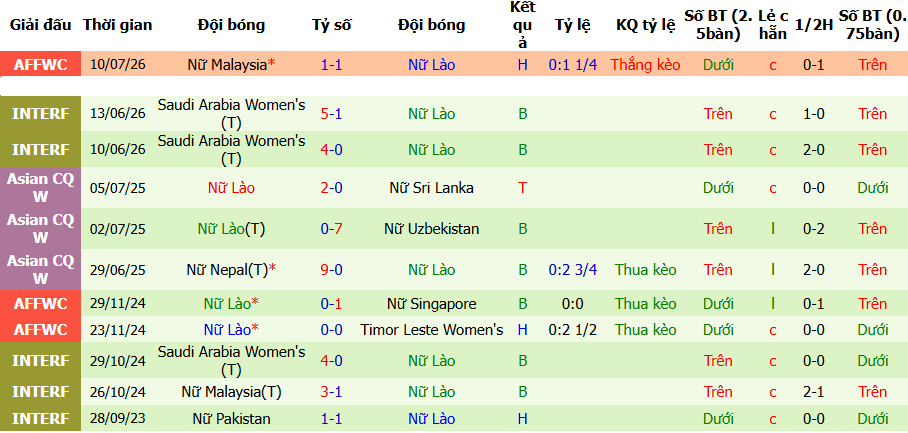The image size is (908, 433).
Task: Select the 0-7 score on 02/07/25
Action: (x=331, y=229)
